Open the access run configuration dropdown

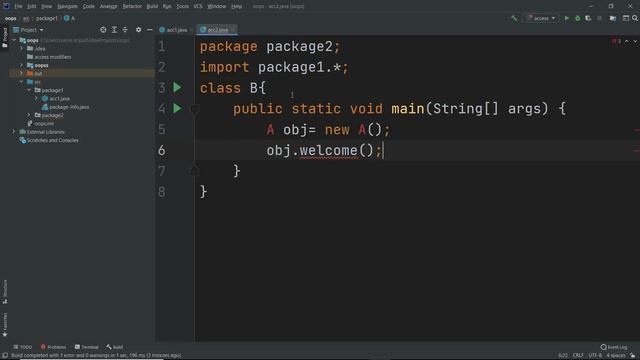[x=541, y=18]
